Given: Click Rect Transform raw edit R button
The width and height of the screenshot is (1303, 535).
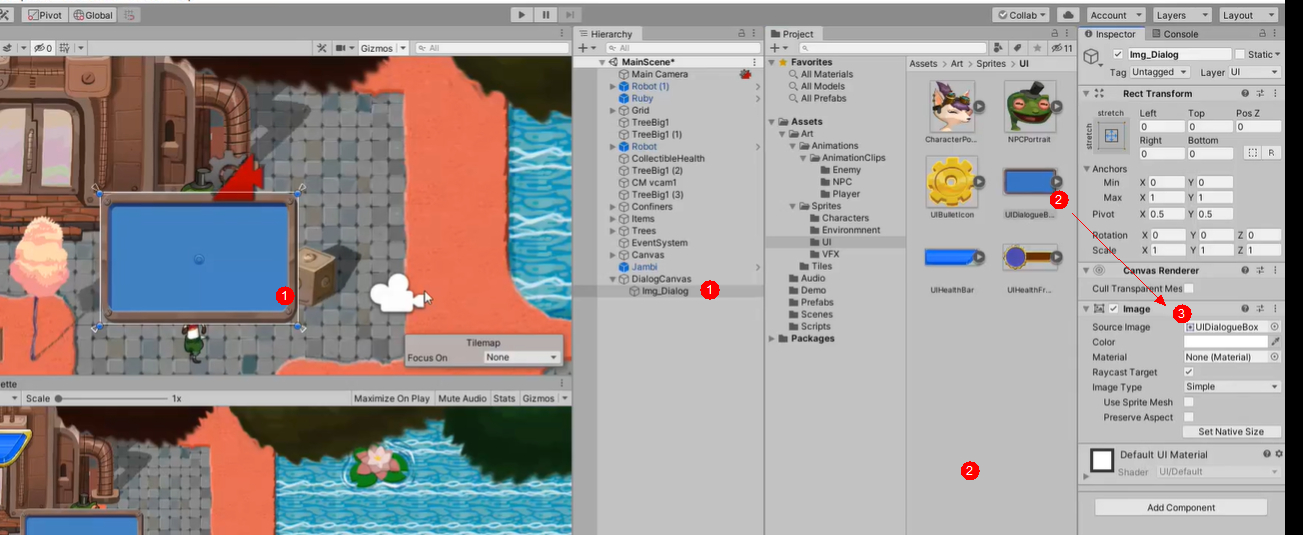Looking at the screenshot, I should coord(1272,153).
